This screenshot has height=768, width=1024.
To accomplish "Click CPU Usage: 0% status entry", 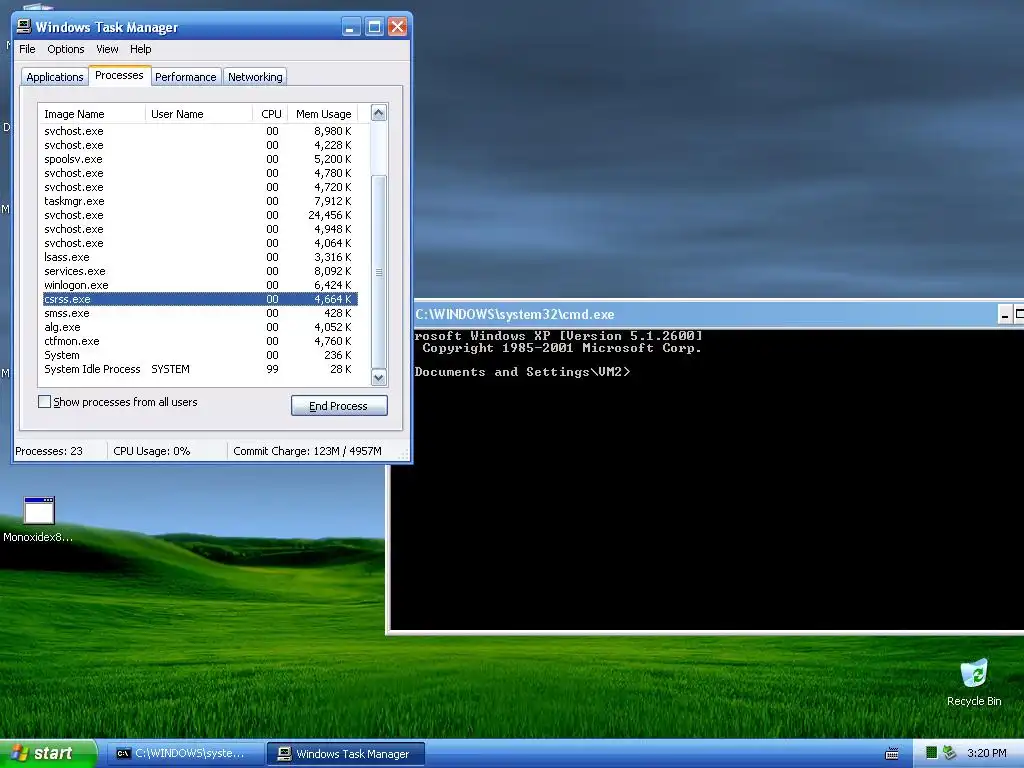I will pyautogui.click(x=152, y=451).
